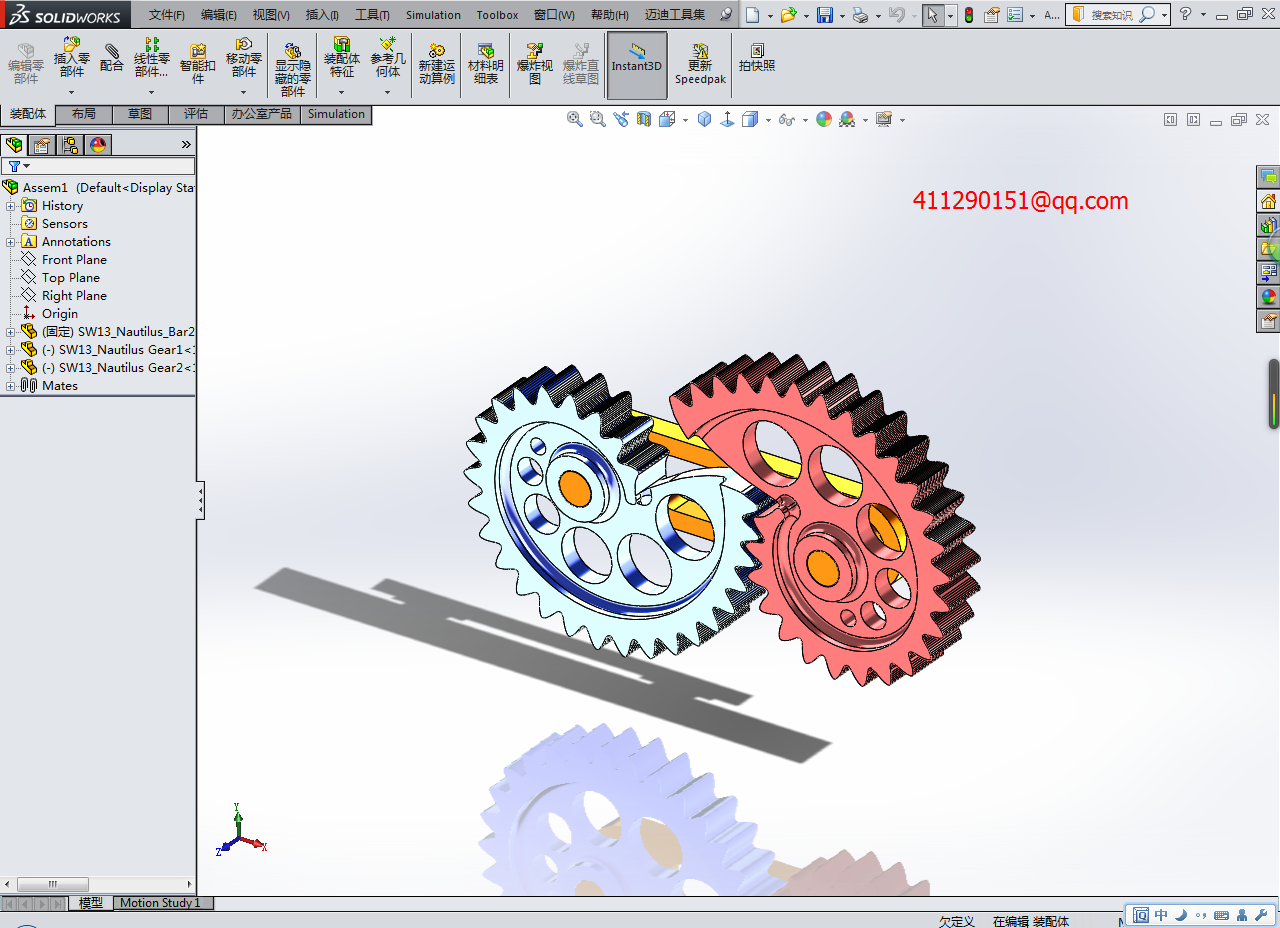The height and width of the screenshot is (928, 1280).
Task: Expand left panel tabs double chevron
Action: [x=186, y=145]
